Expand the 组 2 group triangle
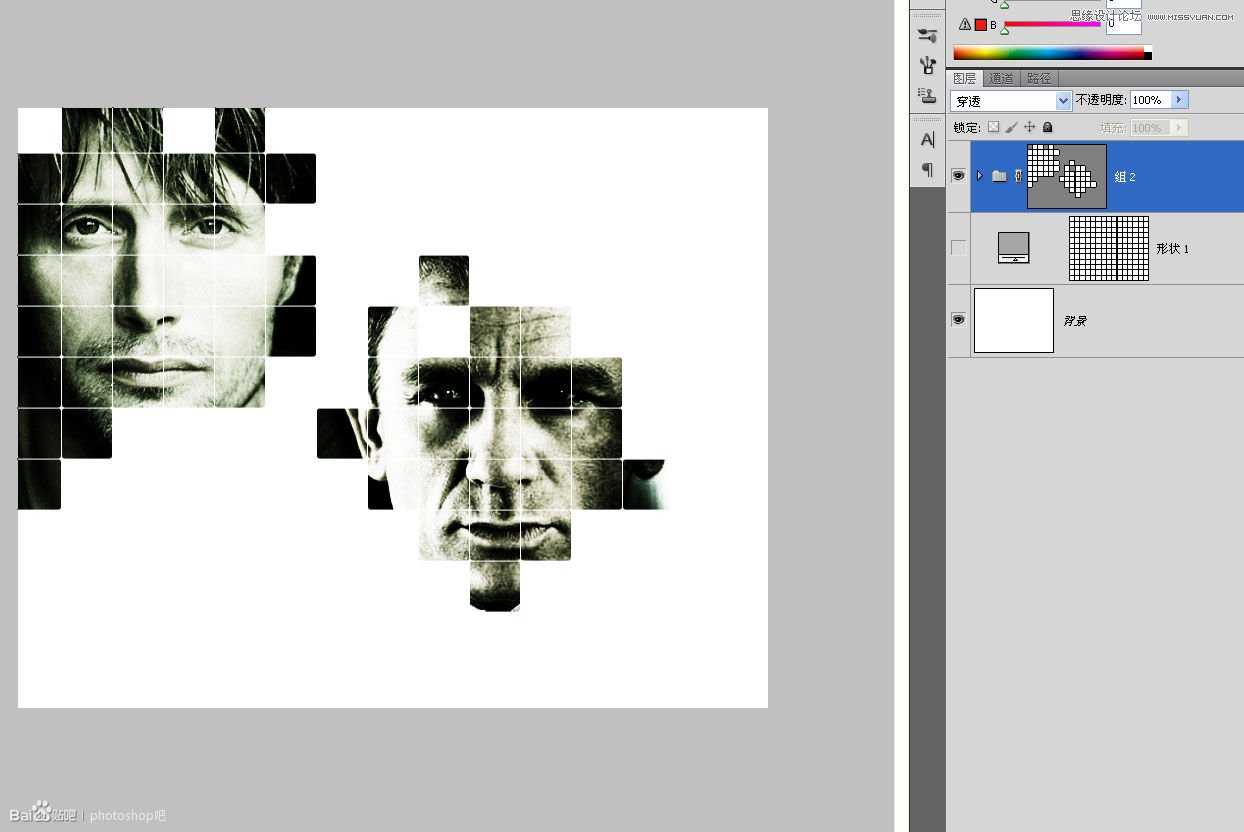This screenshot has width=1244, height=832. 980,176
